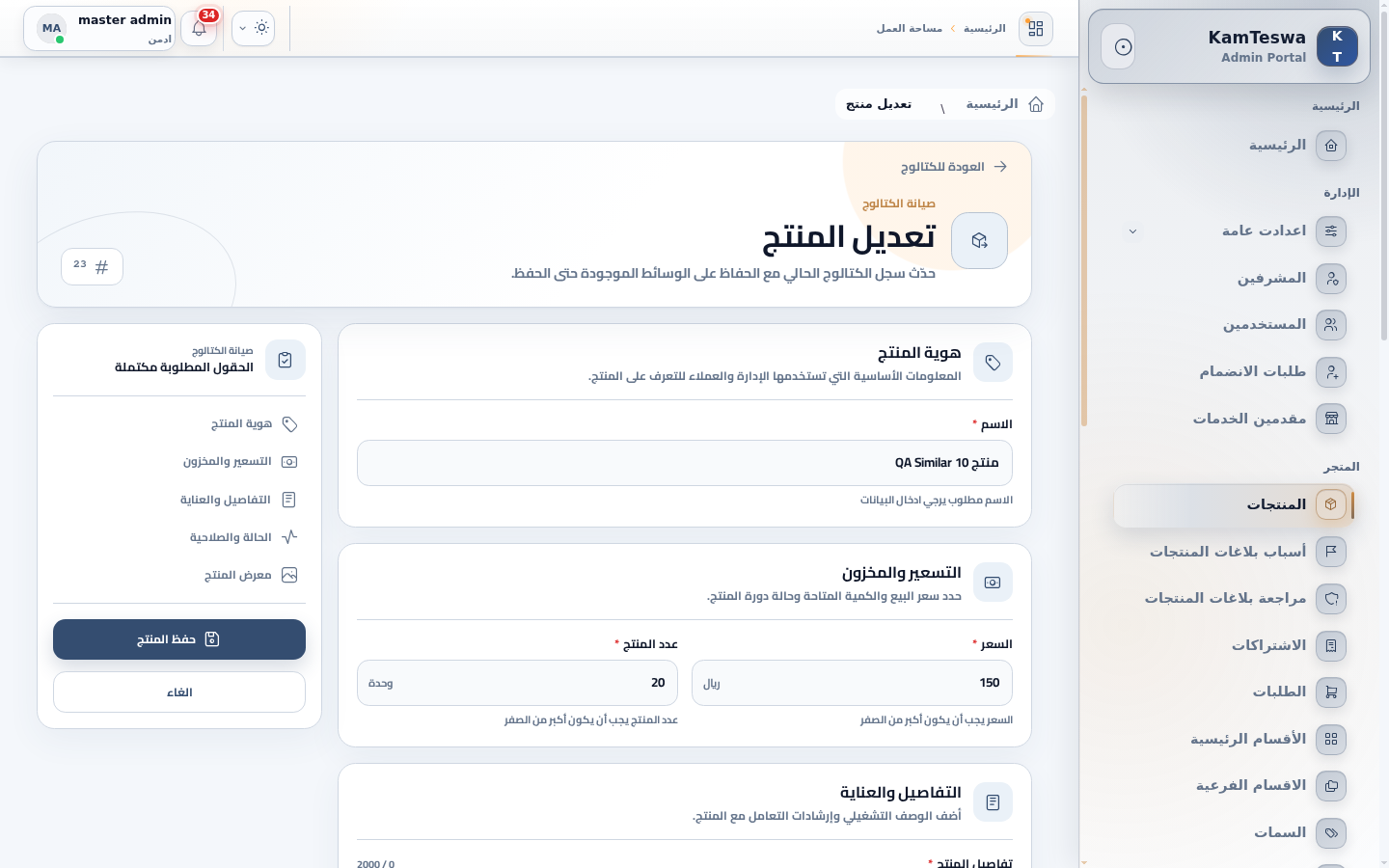This screenshot has height=868, width=1389.
Task: Click the notifications bell icon
Action: click(x=199, y=29)
